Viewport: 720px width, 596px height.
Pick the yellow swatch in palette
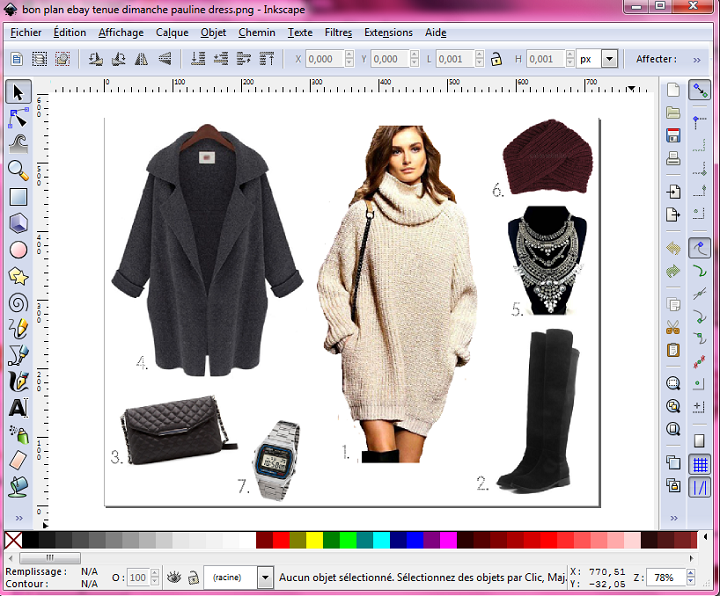[x=313, y=541]
